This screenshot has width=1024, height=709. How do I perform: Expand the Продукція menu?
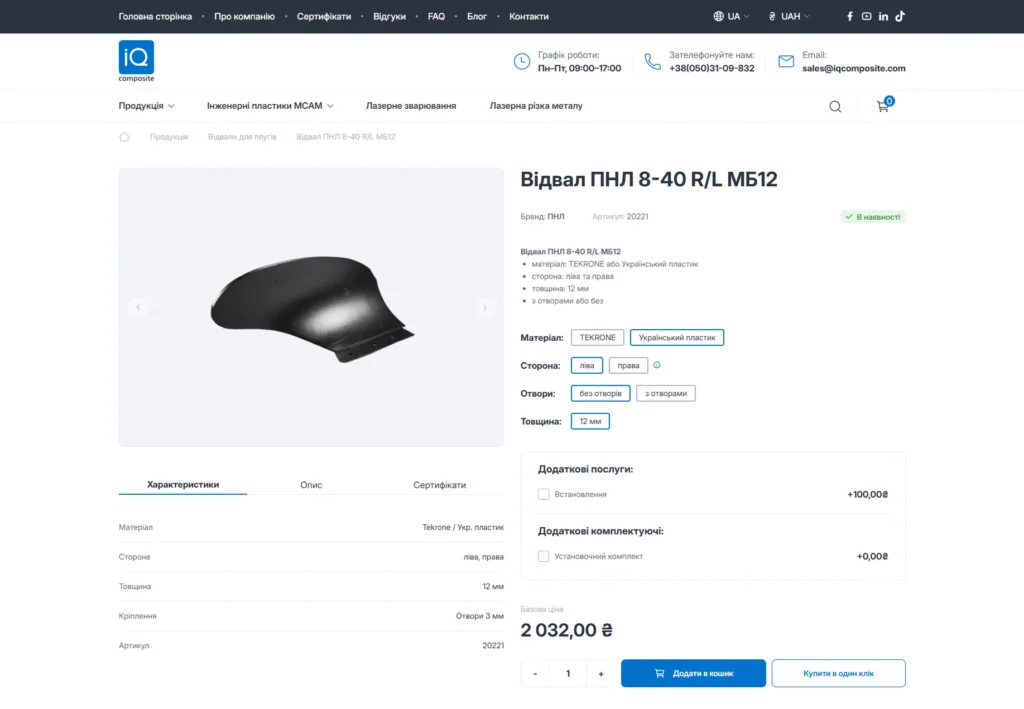point(146,106)
